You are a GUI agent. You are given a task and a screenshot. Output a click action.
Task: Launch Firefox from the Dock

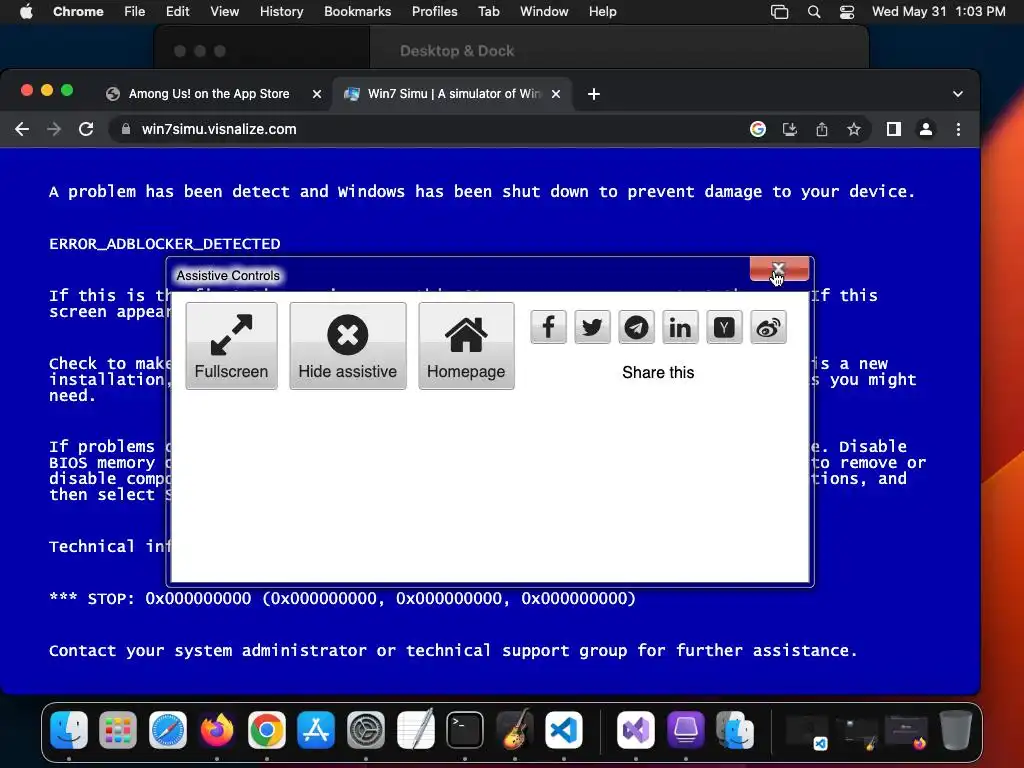click(x=217, y=729)
